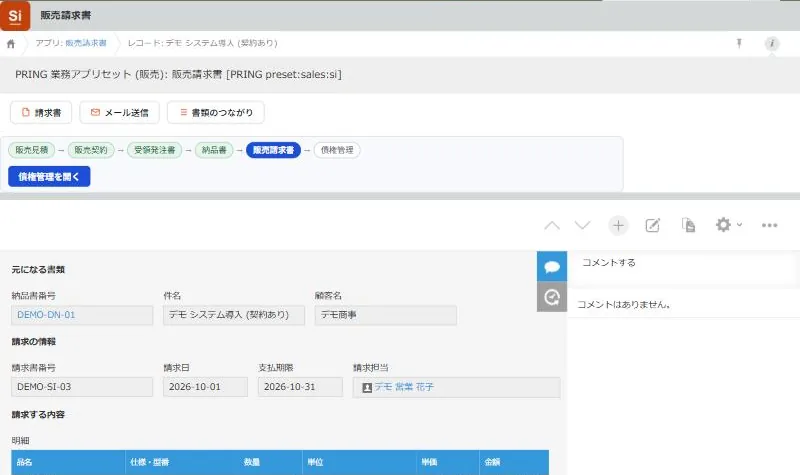Click the 件名 field デモ システム導入 (契約あり)
Image resolution: width=800 pixels, height=475 pixels.
(x=234, y=315)
